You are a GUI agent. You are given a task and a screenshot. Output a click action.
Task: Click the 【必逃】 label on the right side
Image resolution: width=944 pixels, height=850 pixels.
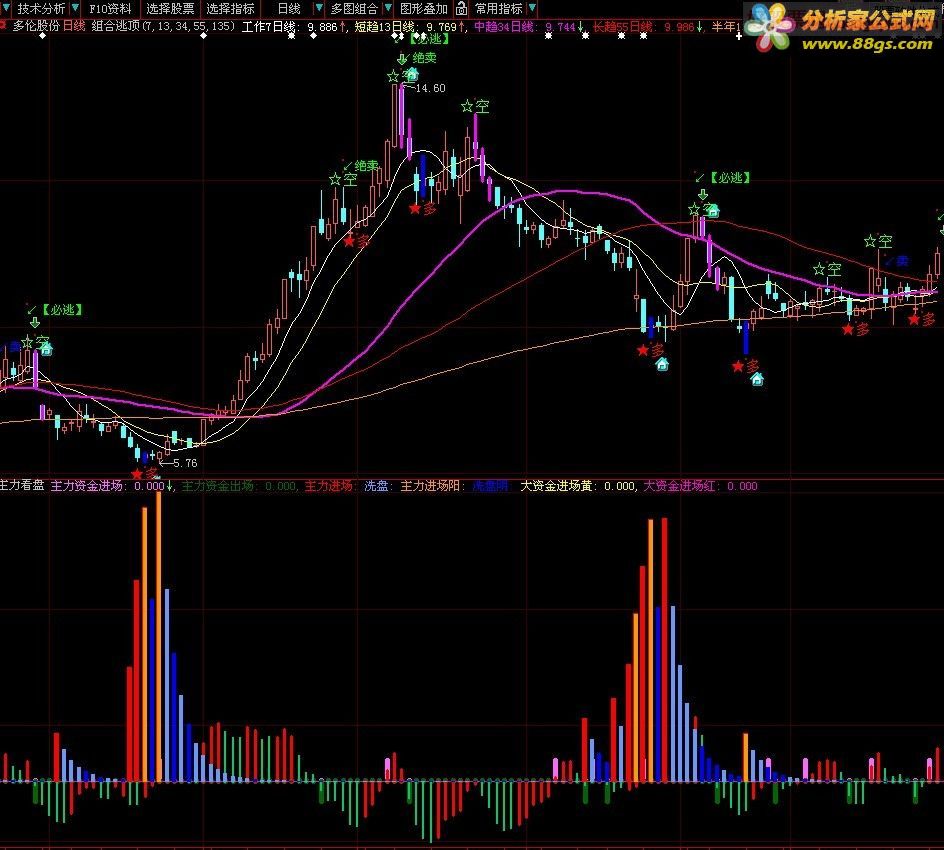(730, 178)
